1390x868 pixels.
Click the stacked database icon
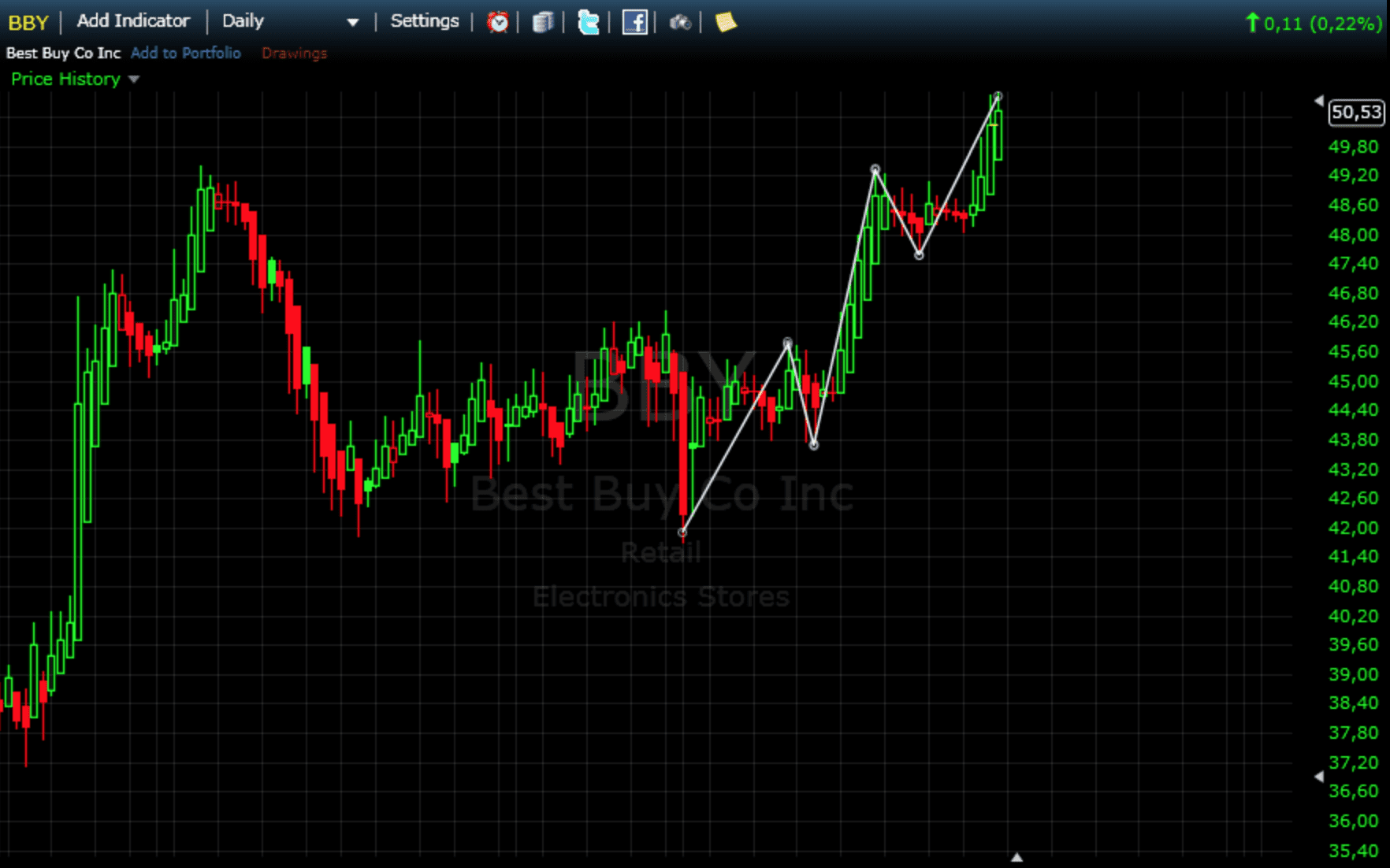coord(543,22)
